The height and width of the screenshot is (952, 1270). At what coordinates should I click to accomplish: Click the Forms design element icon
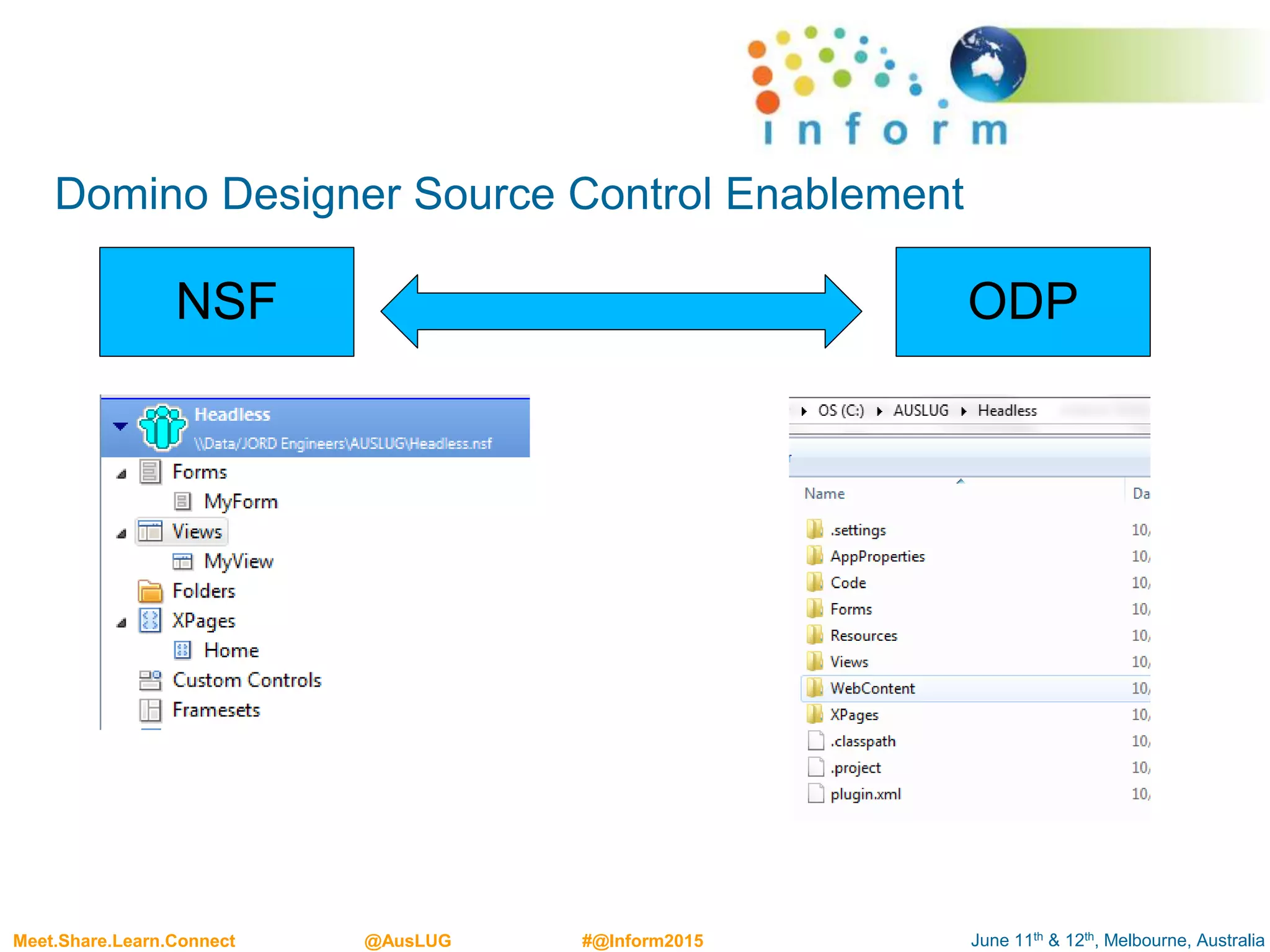point(150,472)
